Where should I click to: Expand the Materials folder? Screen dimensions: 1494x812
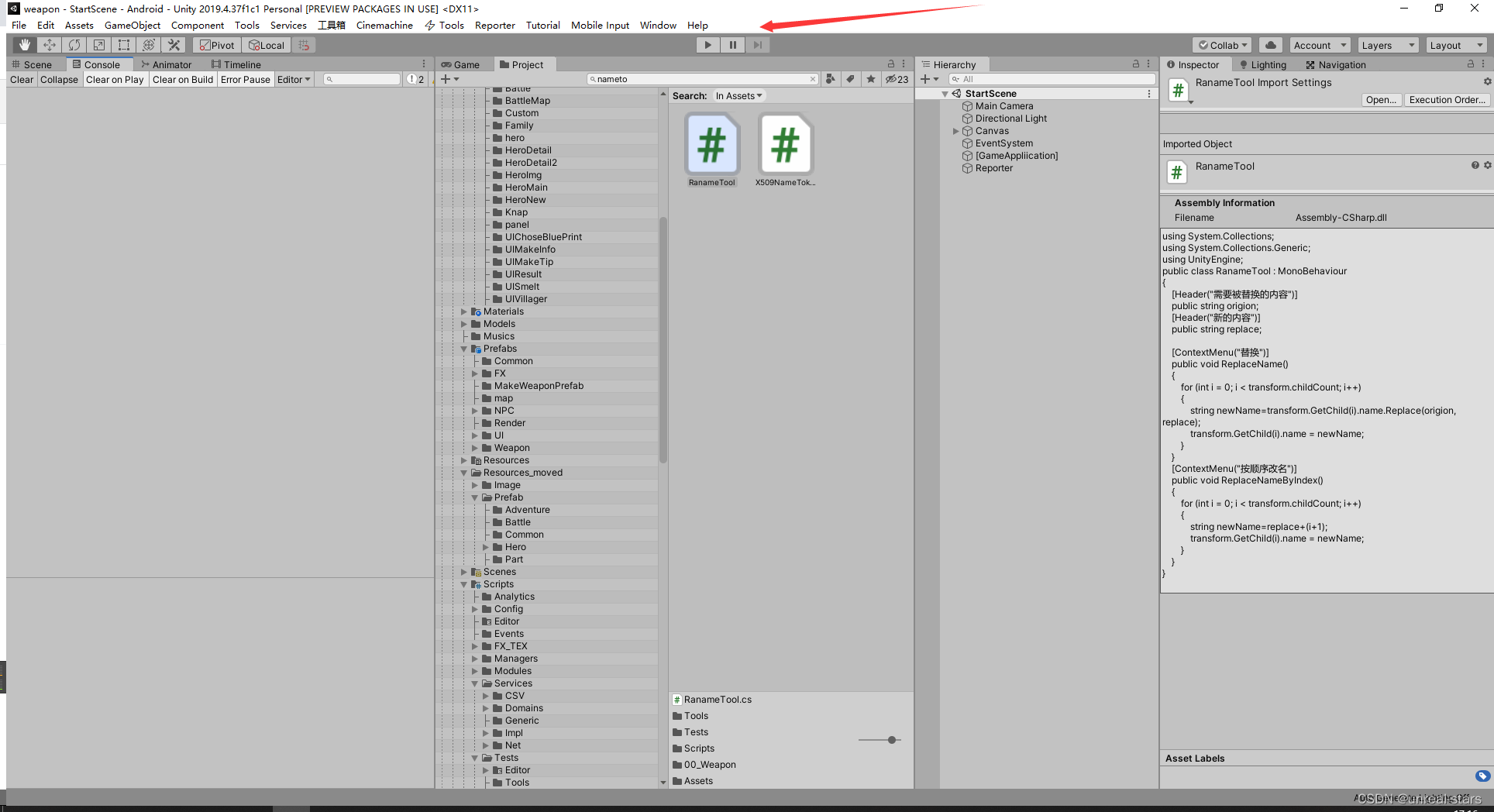tap(464, 311)
